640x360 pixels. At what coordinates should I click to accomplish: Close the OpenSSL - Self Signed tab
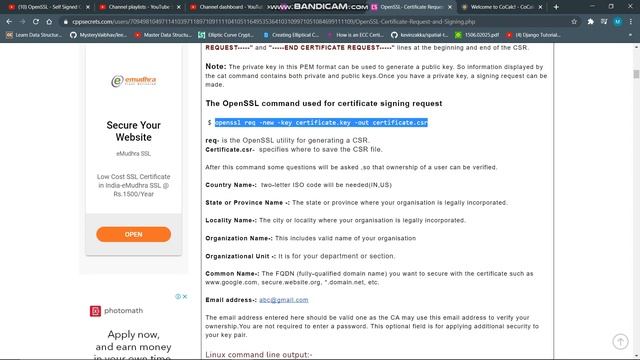tap(88, 7)
